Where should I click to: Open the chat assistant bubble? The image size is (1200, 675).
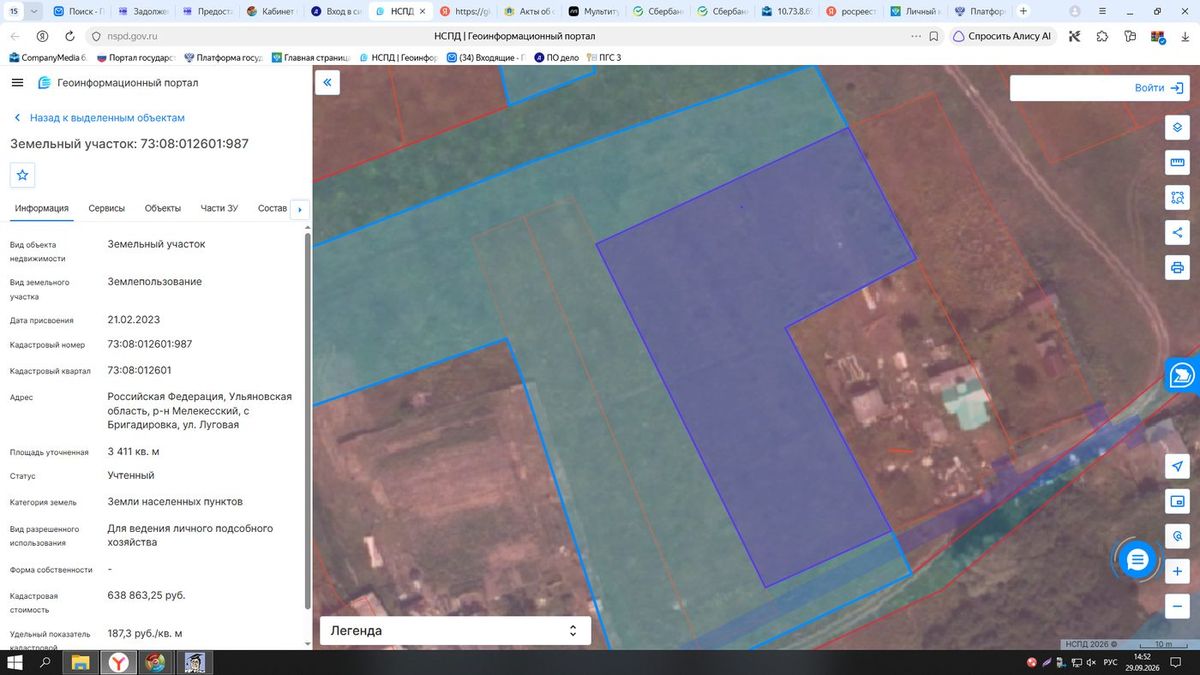pyautogui.click(x=1137, y=560)
